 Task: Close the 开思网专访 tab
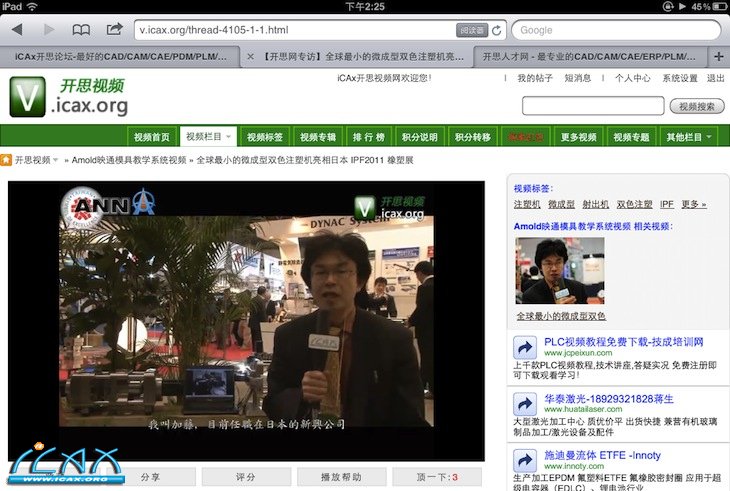pyautogui.click(x=250, y=57)
